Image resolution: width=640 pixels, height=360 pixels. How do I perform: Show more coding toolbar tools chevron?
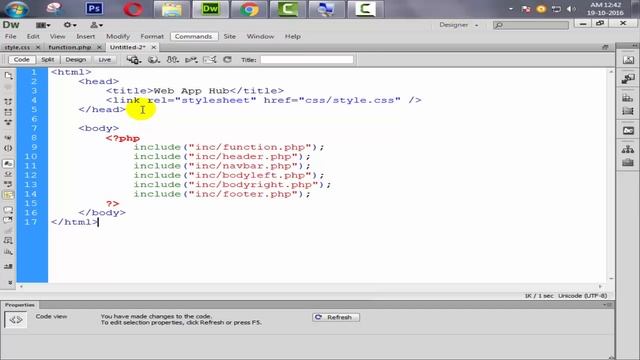10,282
